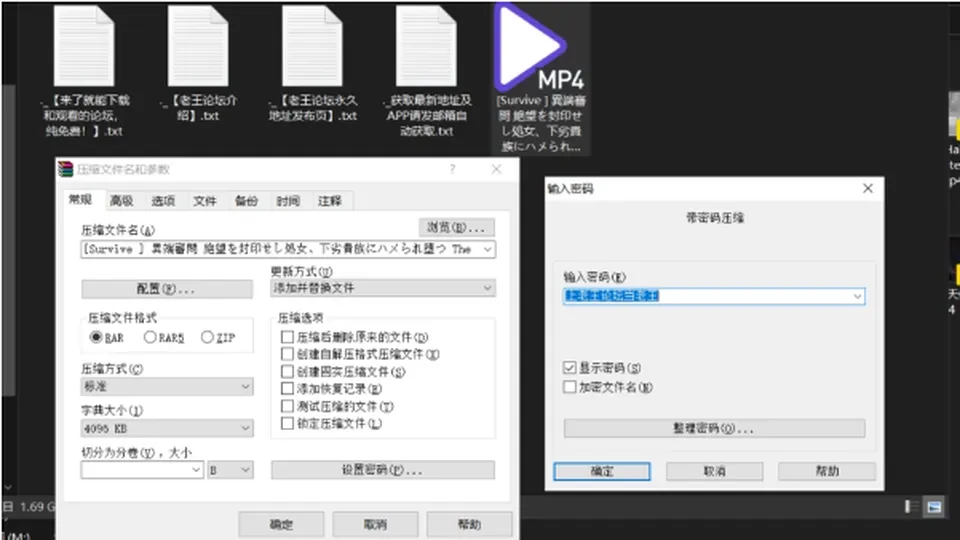Screen dimensions: 960x540
Task: Select RAR archive format
Action: [x=107, y=337]
